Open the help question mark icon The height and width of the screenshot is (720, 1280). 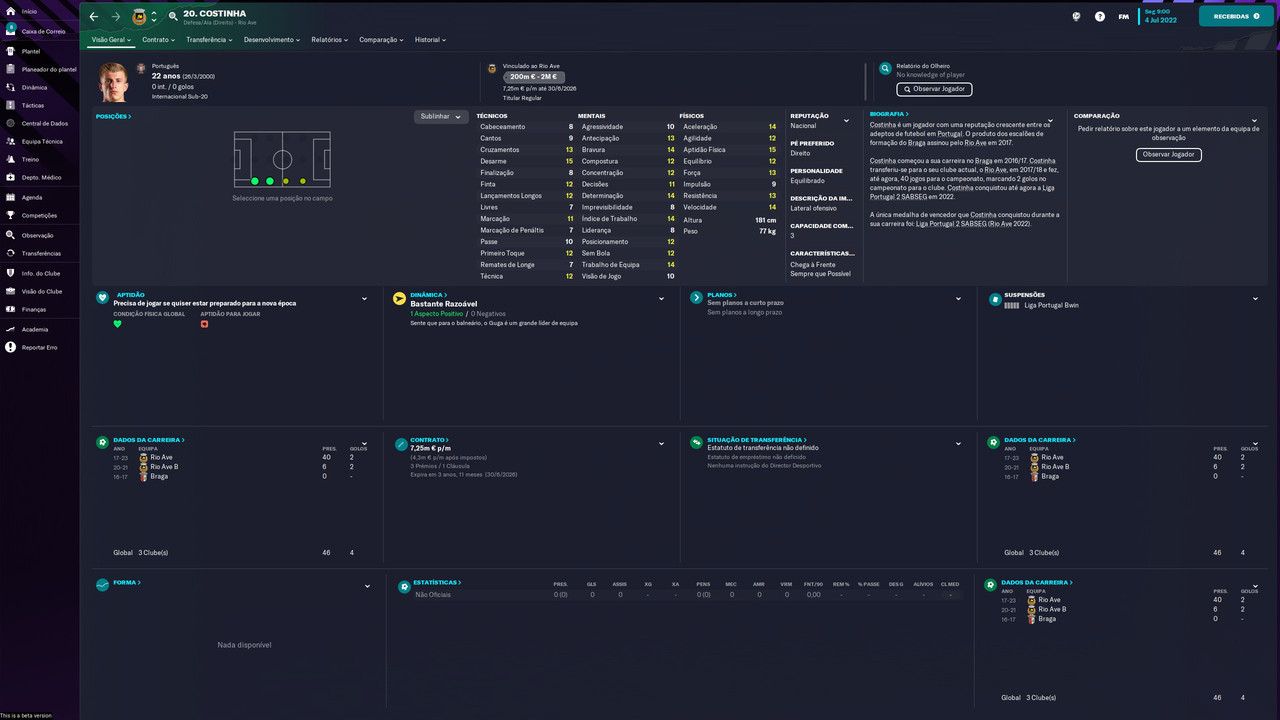point(1100,17)
